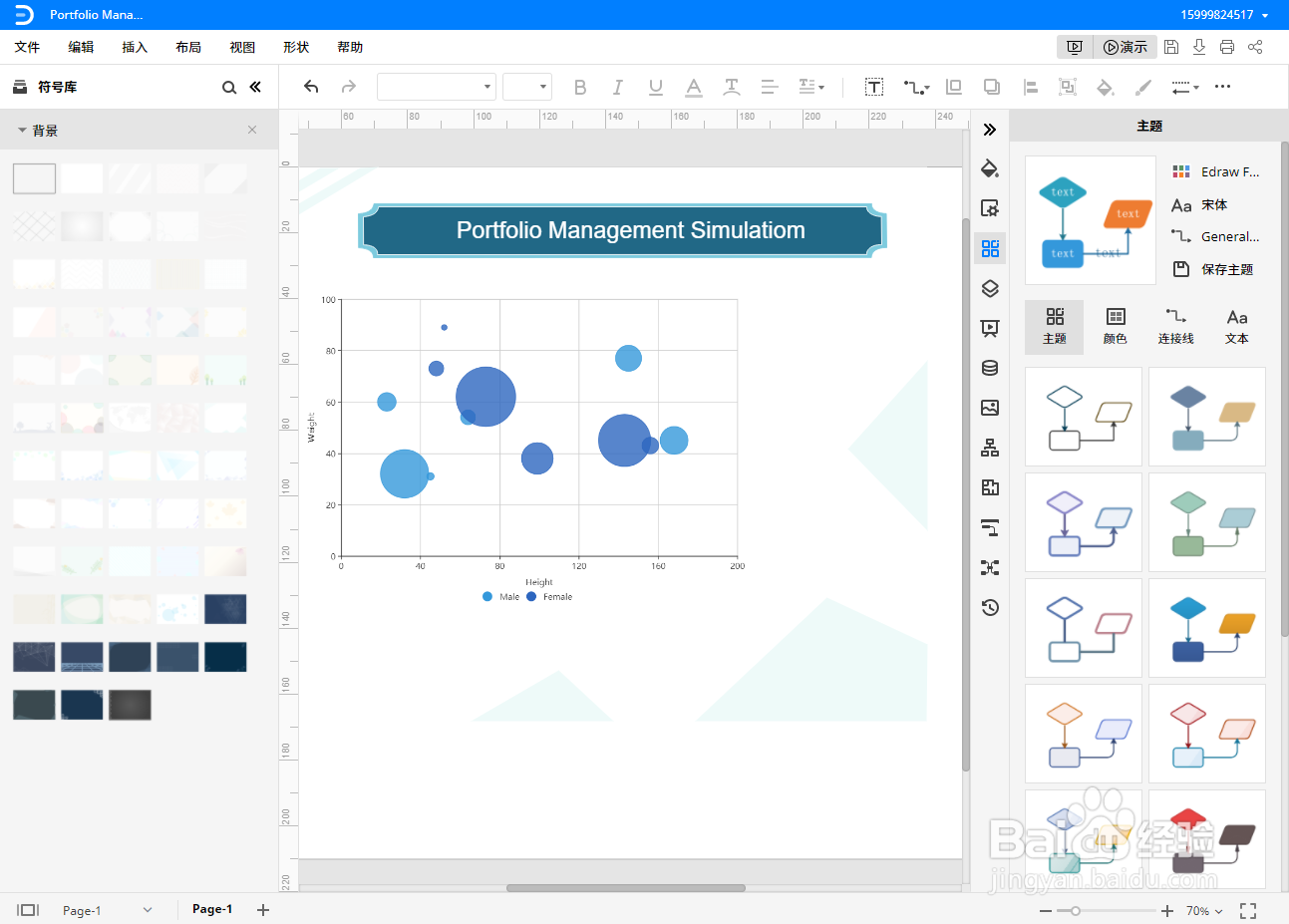The image size is (1289, 924).
Task: Click the Redo arrow in toolbar
Action: 348,87
